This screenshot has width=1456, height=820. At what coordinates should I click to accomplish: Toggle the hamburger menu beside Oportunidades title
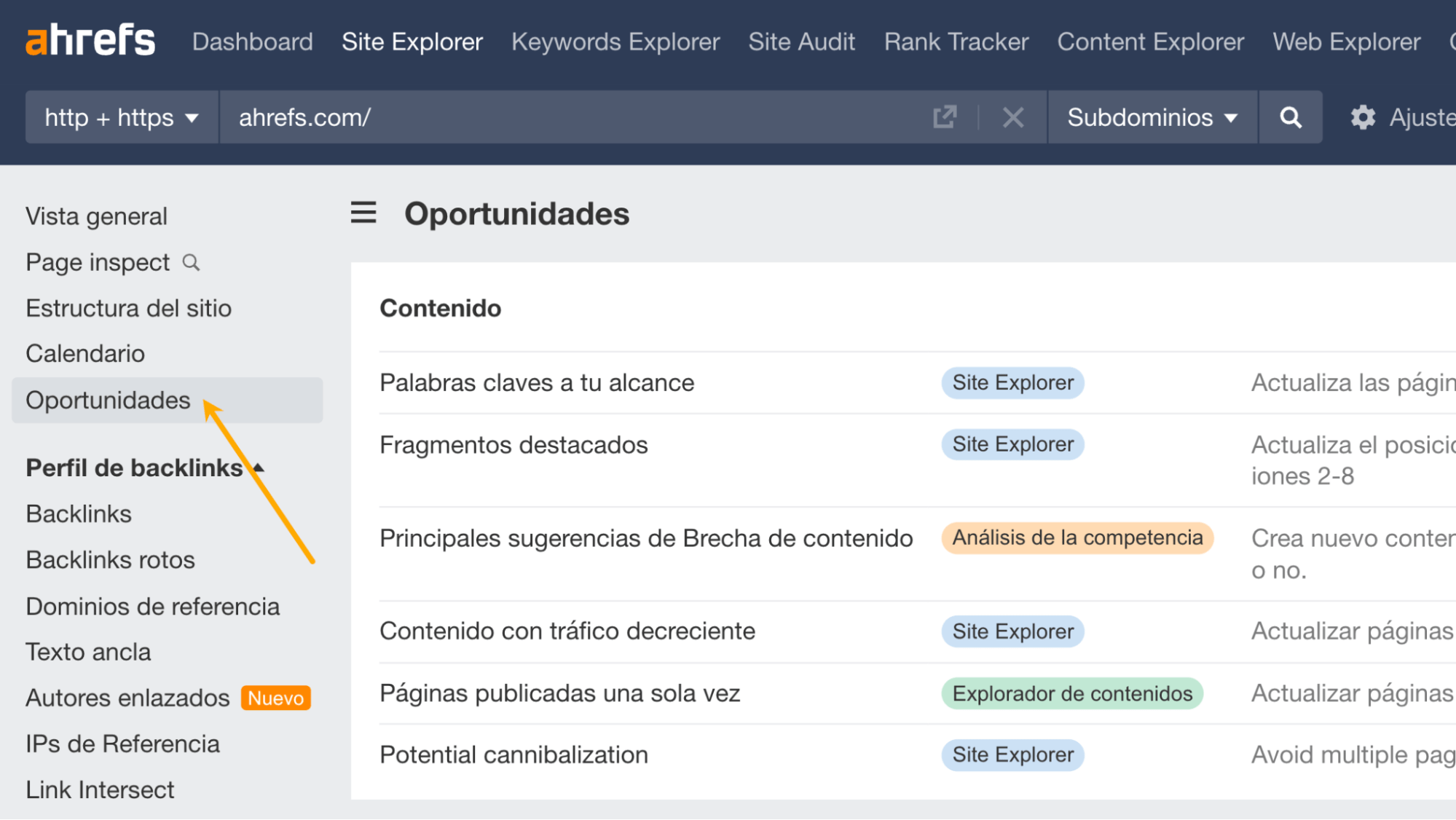pos(363,213)
